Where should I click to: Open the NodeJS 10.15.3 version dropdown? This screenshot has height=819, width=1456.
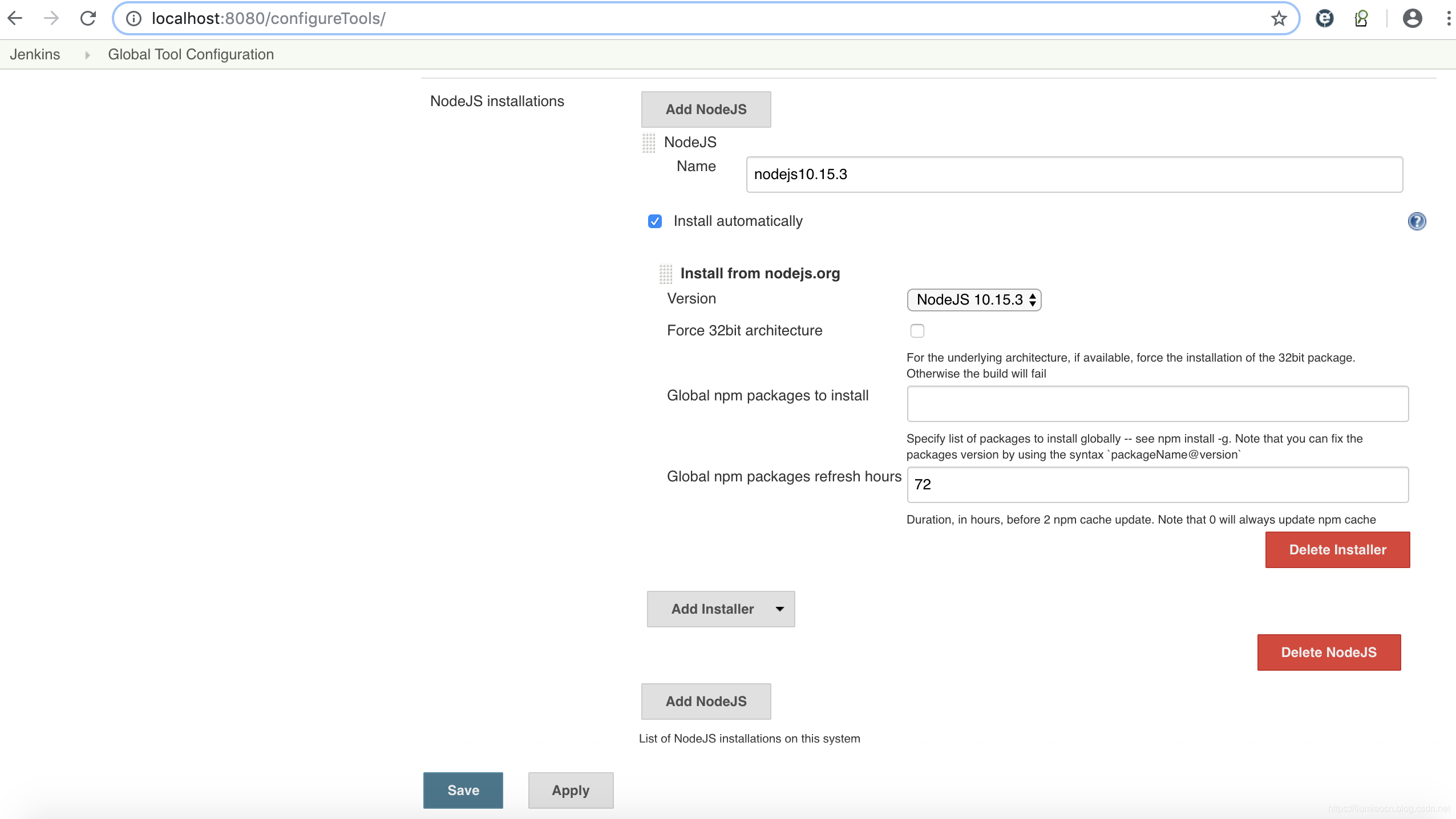[974, 300]
